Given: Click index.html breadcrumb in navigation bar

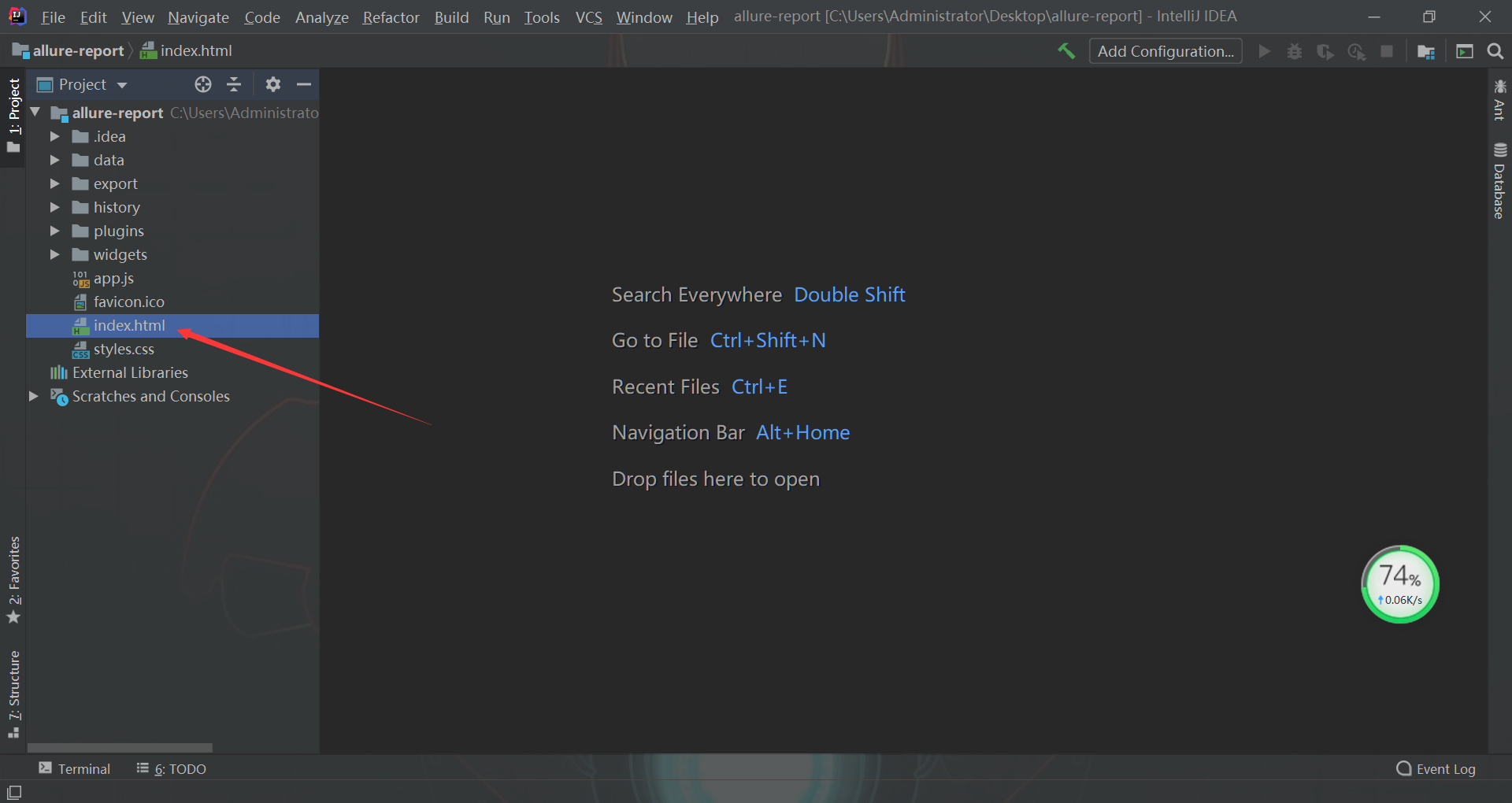Looking at the screenshot, I should [x=186, y=51].
